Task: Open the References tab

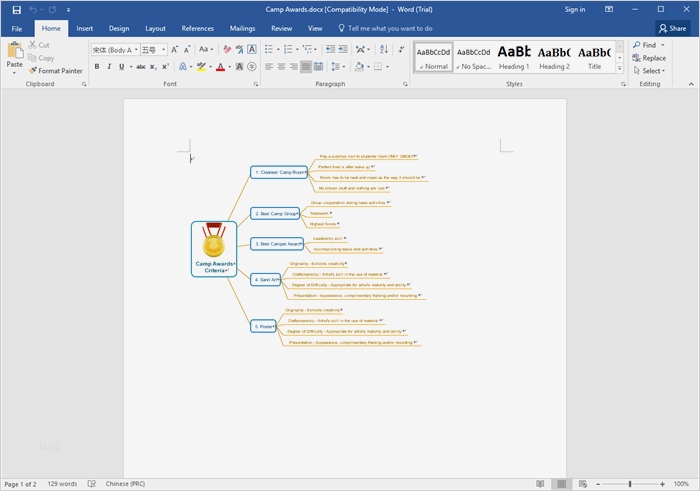Action: [x=197, y=29]
